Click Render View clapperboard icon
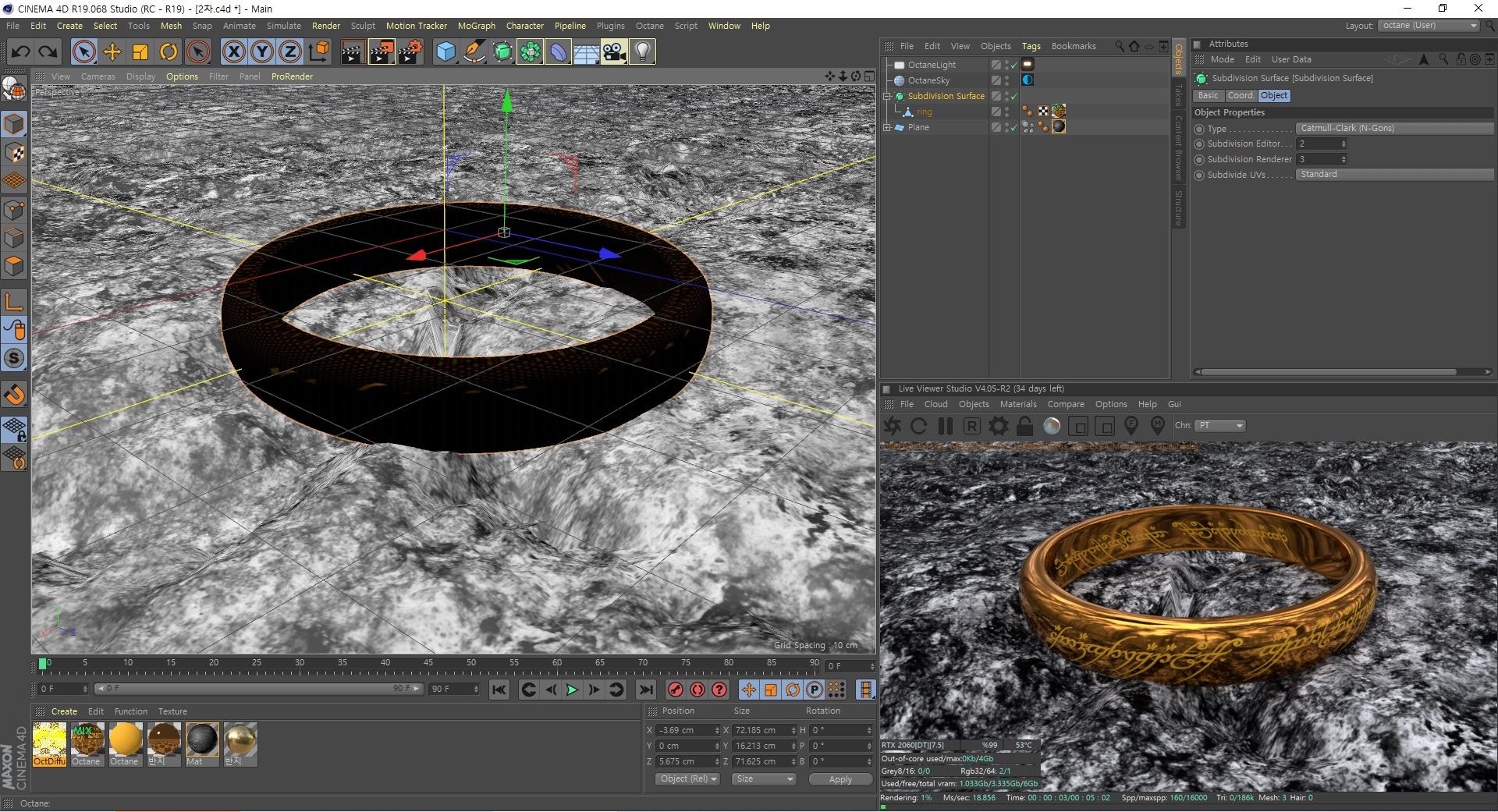The height and width of the screenshot is (812, 1498). (x=353, y=52)
